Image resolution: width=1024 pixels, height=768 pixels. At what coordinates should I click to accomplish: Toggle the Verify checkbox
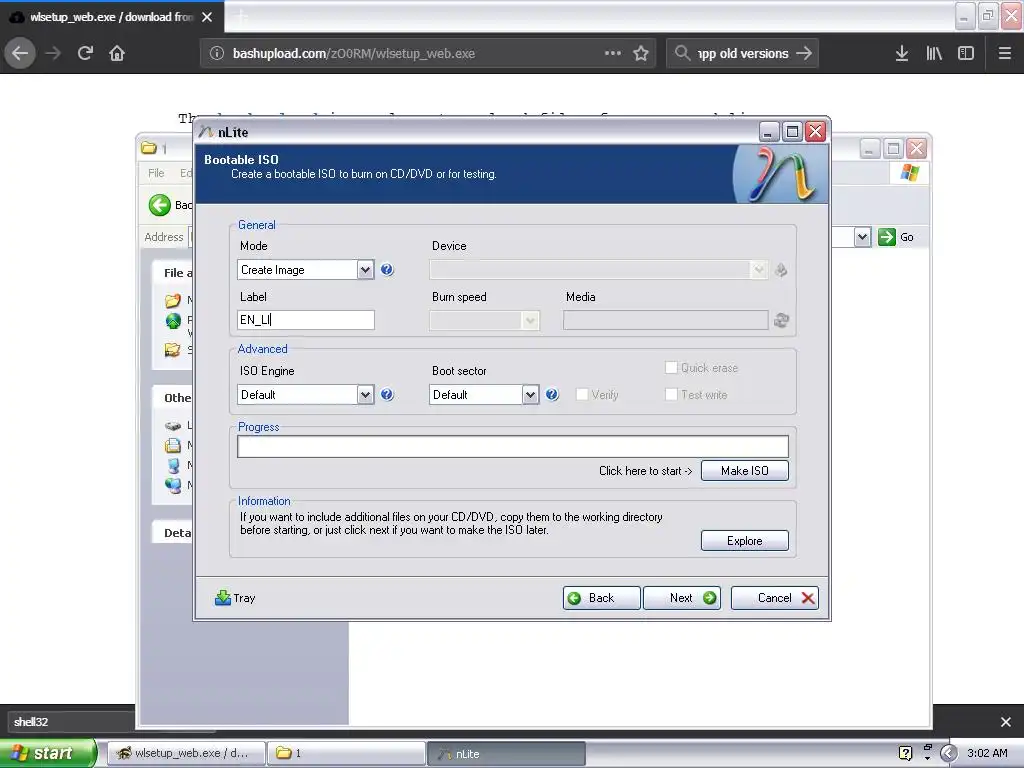click(582, 394)
